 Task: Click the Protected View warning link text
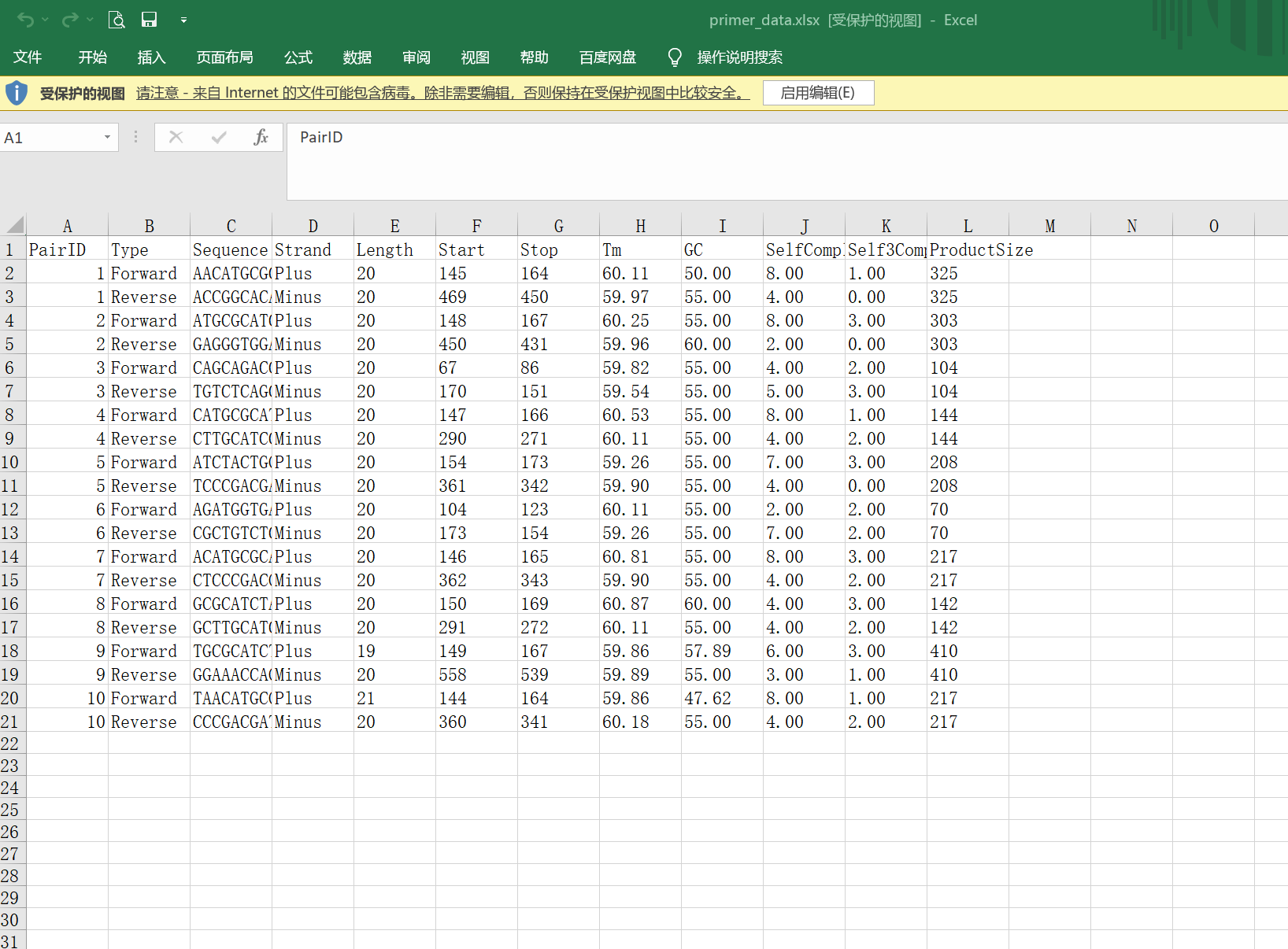[442, 93]
